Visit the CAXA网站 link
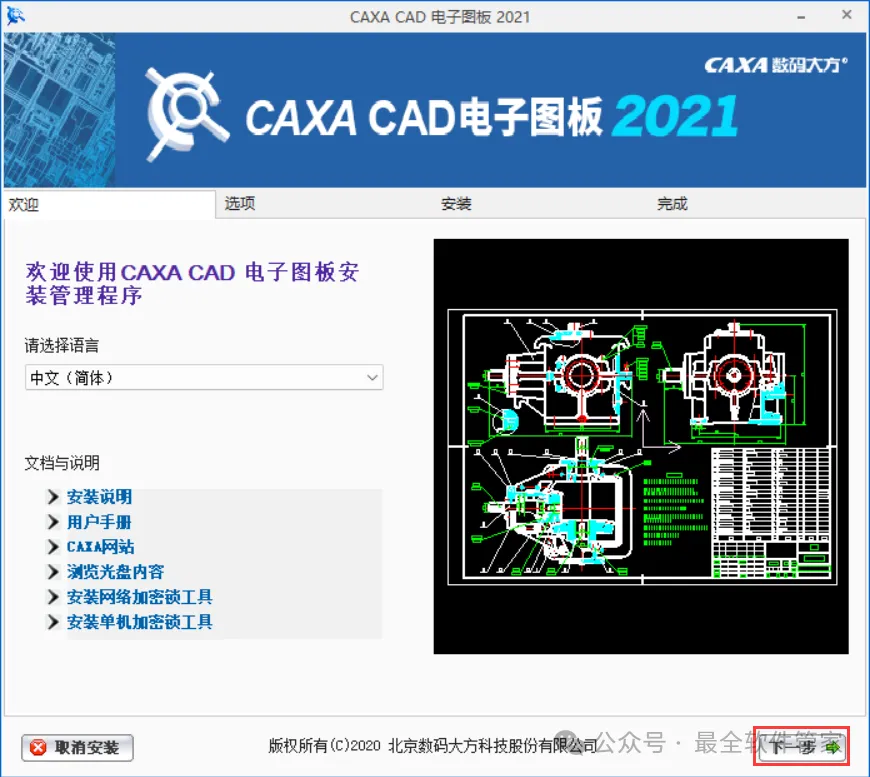 click(x=100, y=547)
